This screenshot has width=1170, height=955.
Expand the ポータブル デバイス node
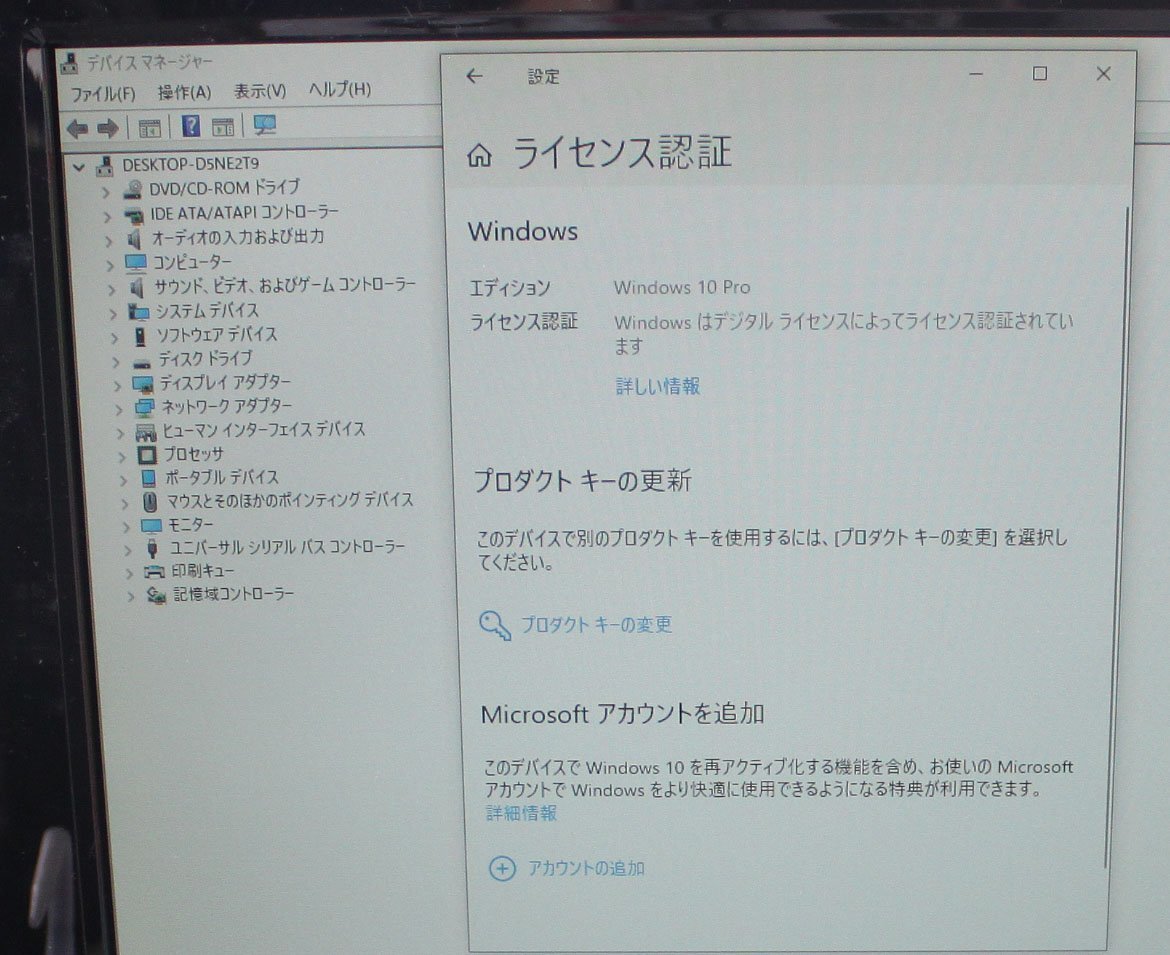pos(124,480)
